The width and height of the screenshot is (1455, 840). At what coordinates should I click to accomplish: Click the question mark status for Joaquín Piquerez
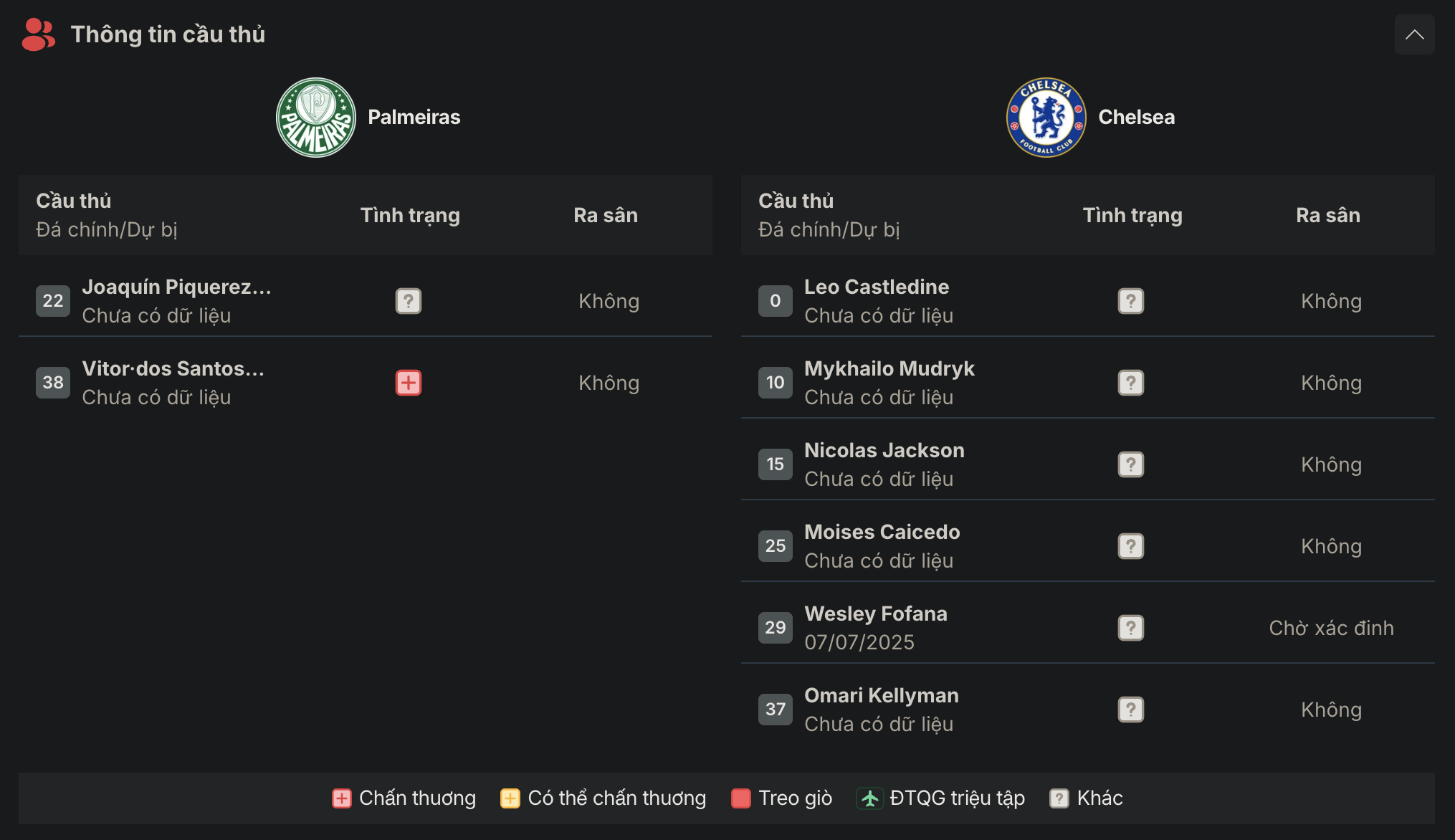(x=409, y=301)
